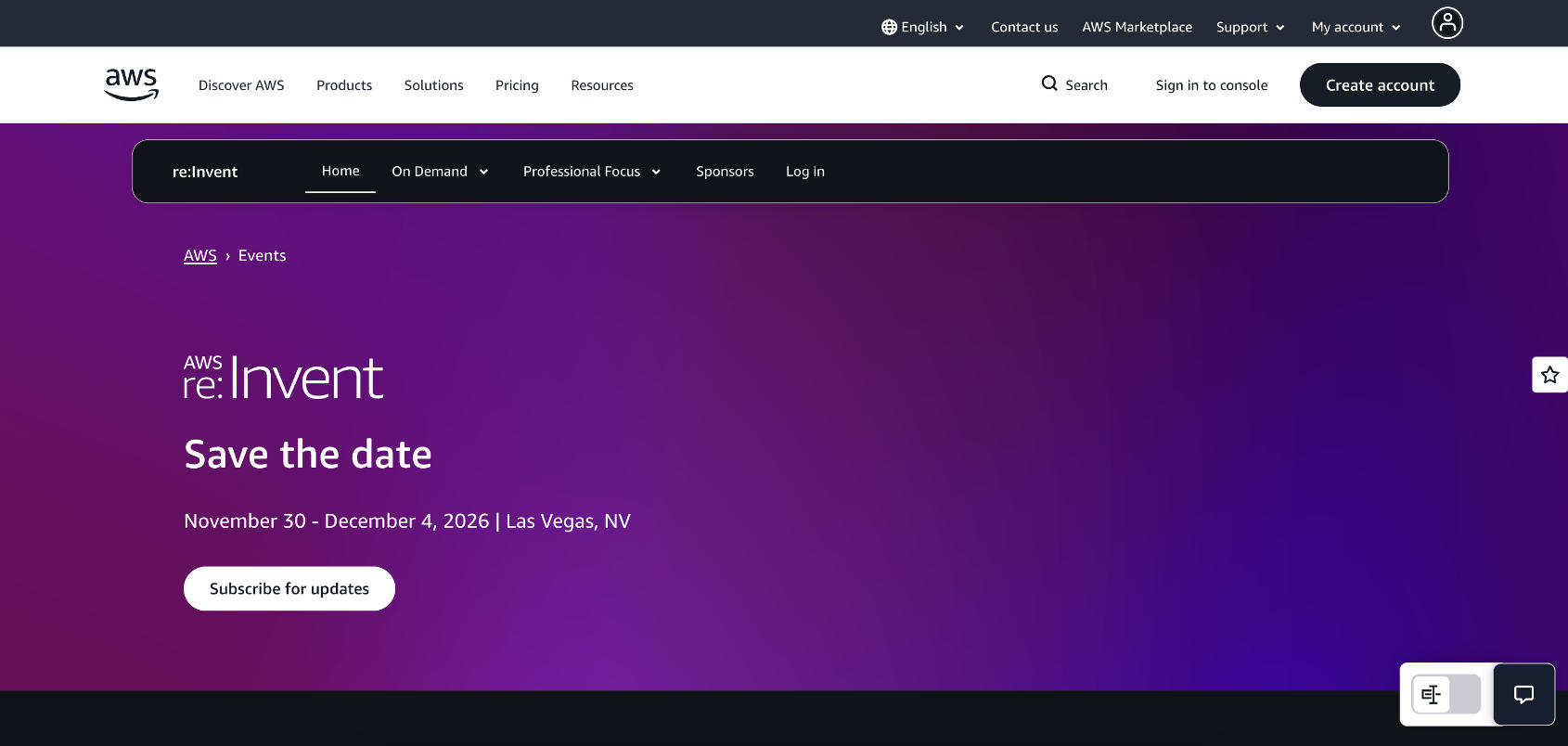Open the Products menu
1568x746 pixels.
(344, 85)
